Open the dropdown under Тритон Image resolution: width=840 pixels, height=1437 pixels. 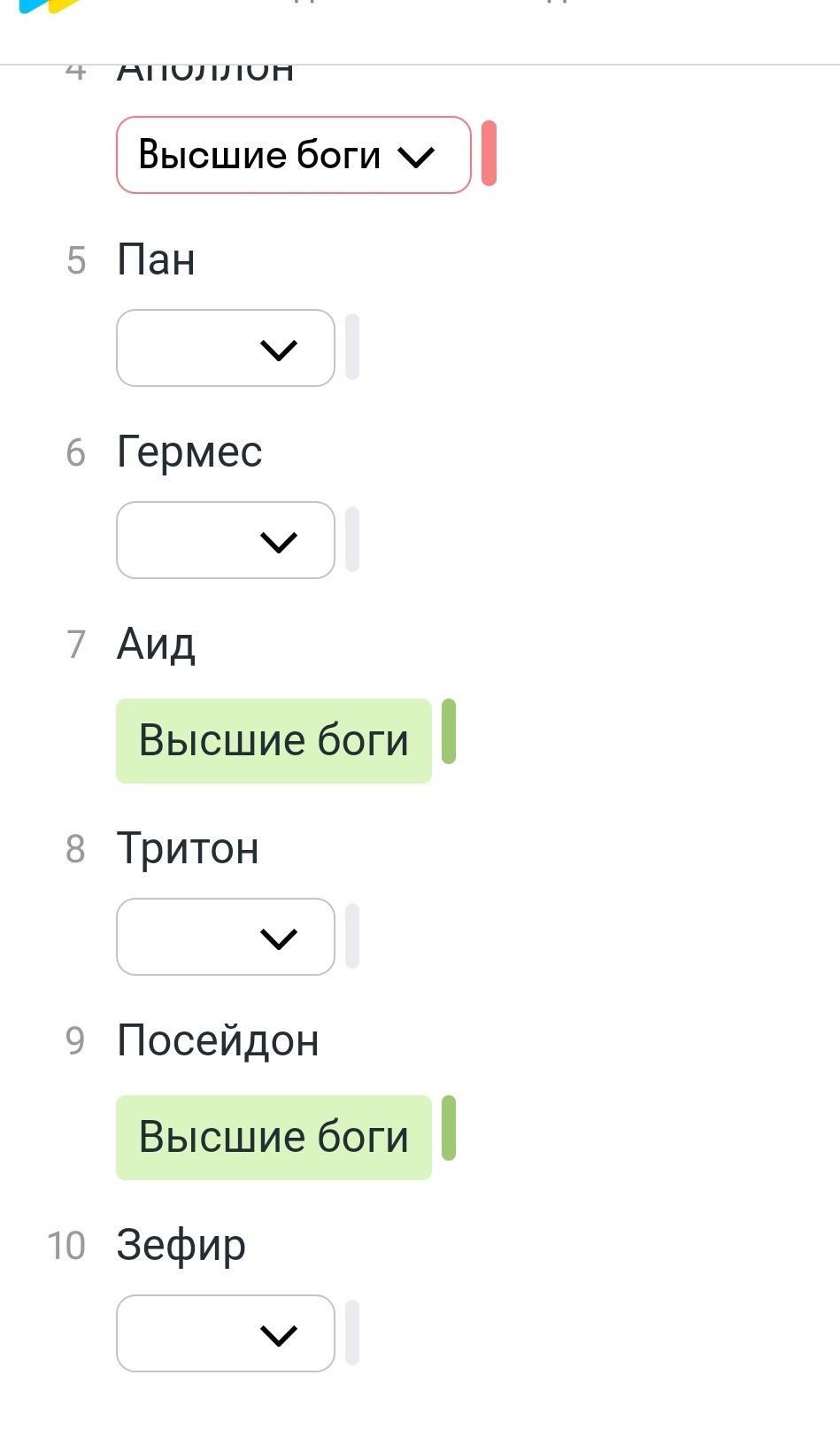(x=225, y=937)
